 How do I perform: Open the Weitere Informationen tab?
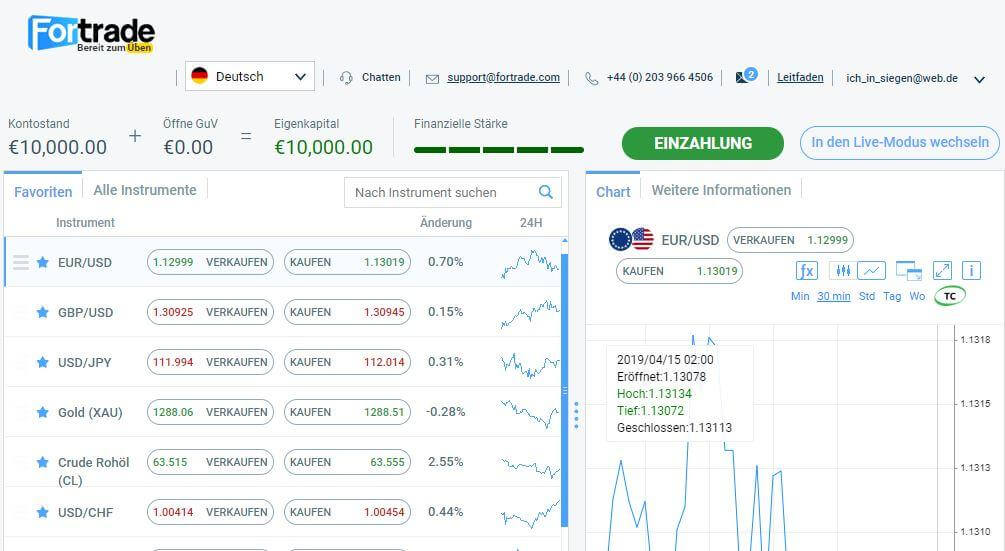[721, 190]
